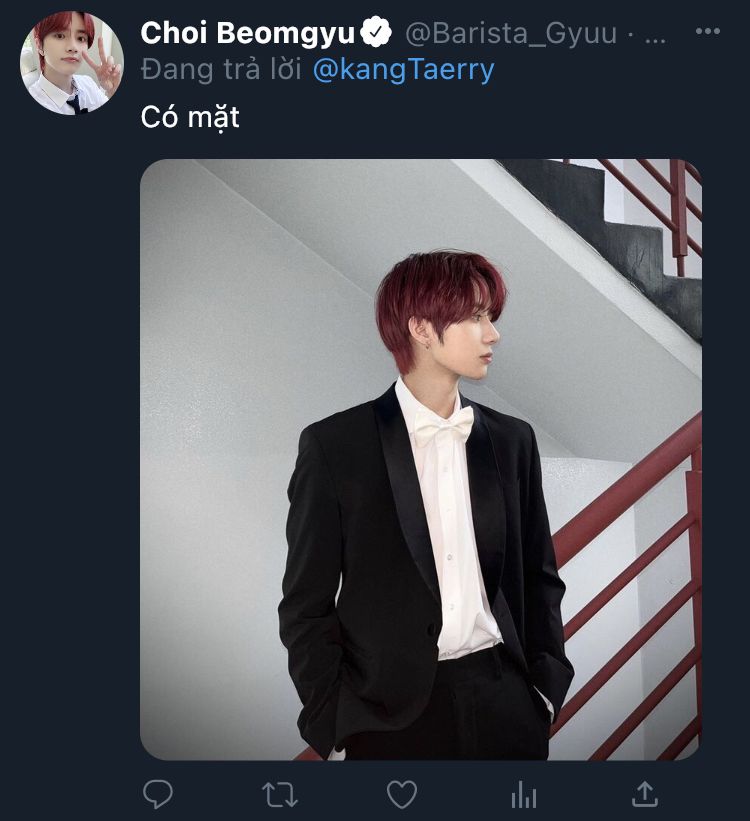Open the tweet analytics bar chart icon

click(x=523, y=794)
